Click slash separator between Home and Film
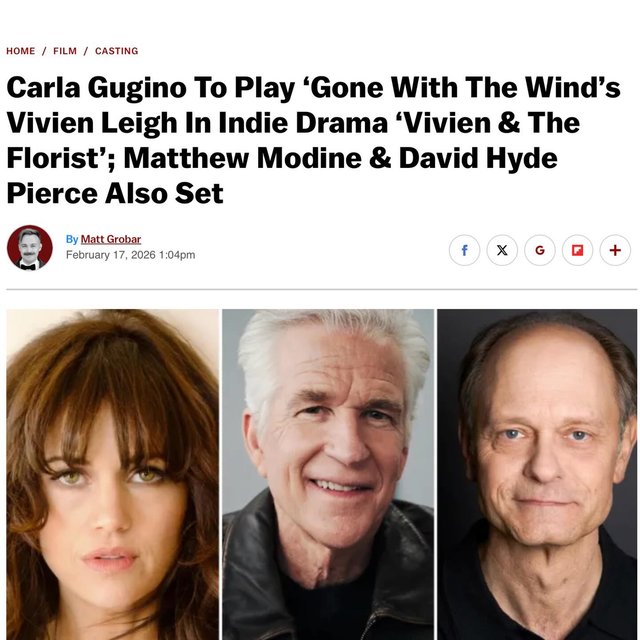This screenshot has width=640, height=640. pos(44,51)
